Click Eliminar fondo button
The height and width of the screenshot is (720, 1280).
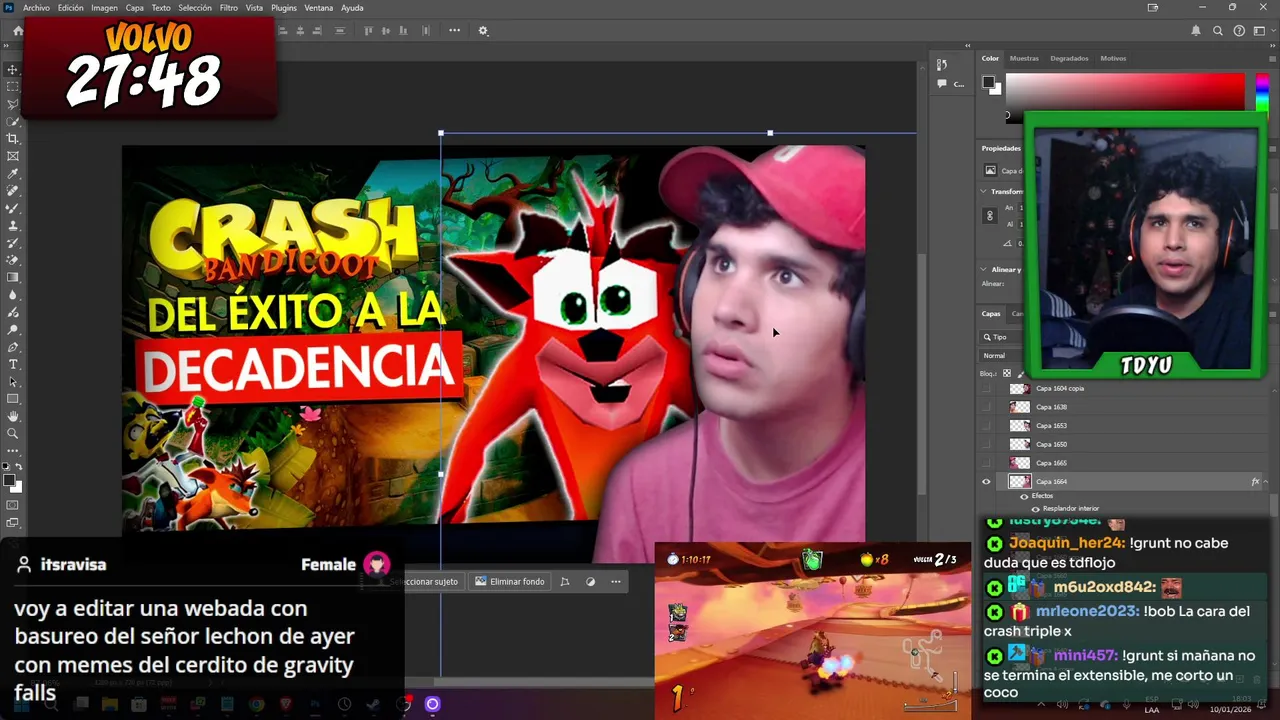pos(510,581)
